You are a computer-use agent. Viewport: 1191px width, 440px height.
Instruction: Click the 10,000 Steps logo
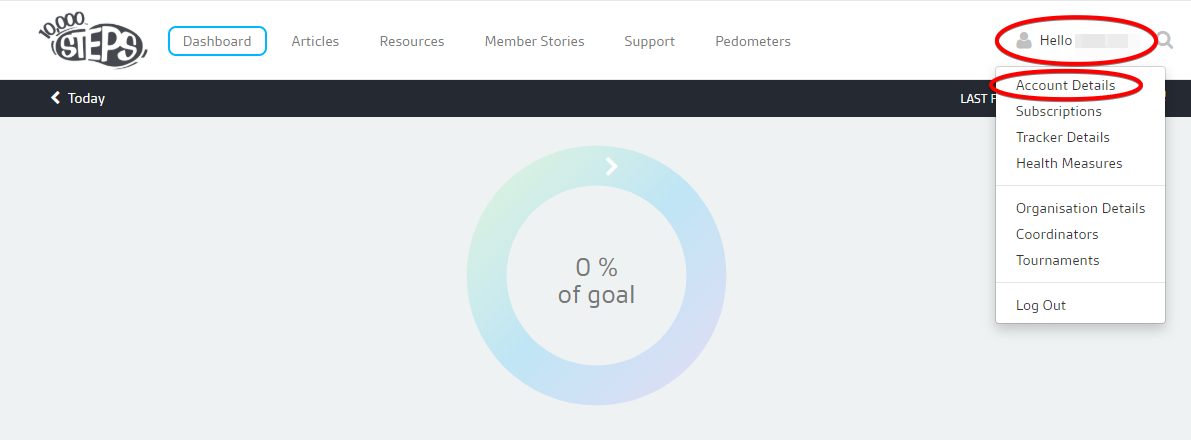coord(92,42)
